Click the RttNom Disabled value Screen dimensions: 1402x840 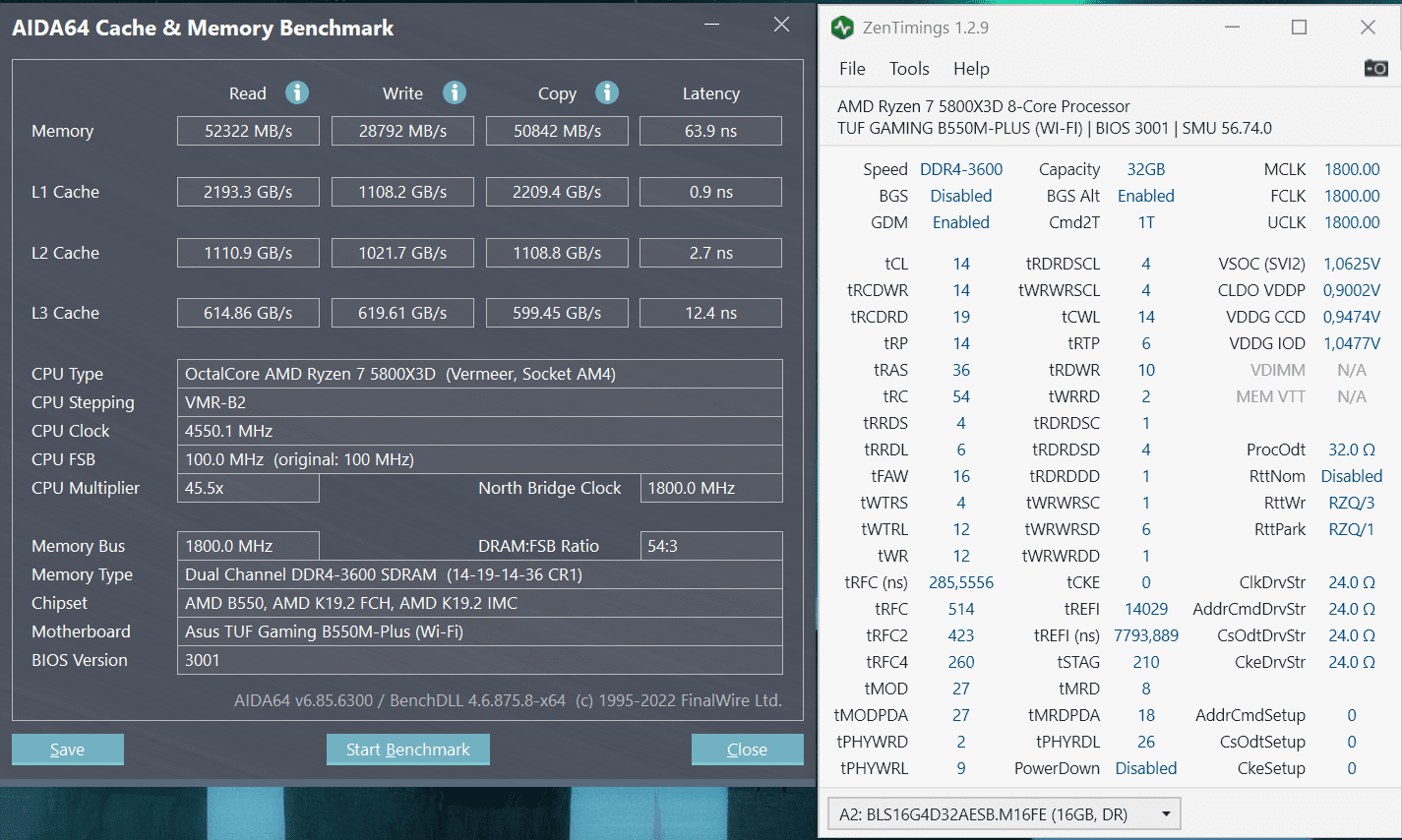click(x=1352, y=476)
